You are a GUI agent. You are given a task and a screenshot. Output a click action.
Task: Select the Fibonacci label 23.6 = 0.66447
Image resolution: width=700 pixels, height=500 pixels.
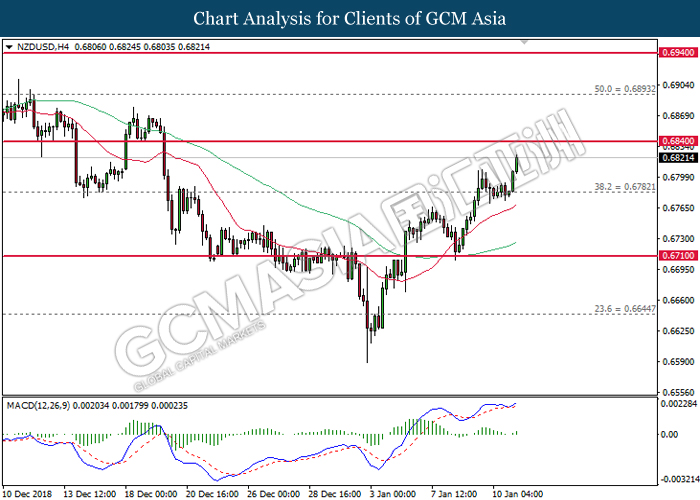[625, 308]
